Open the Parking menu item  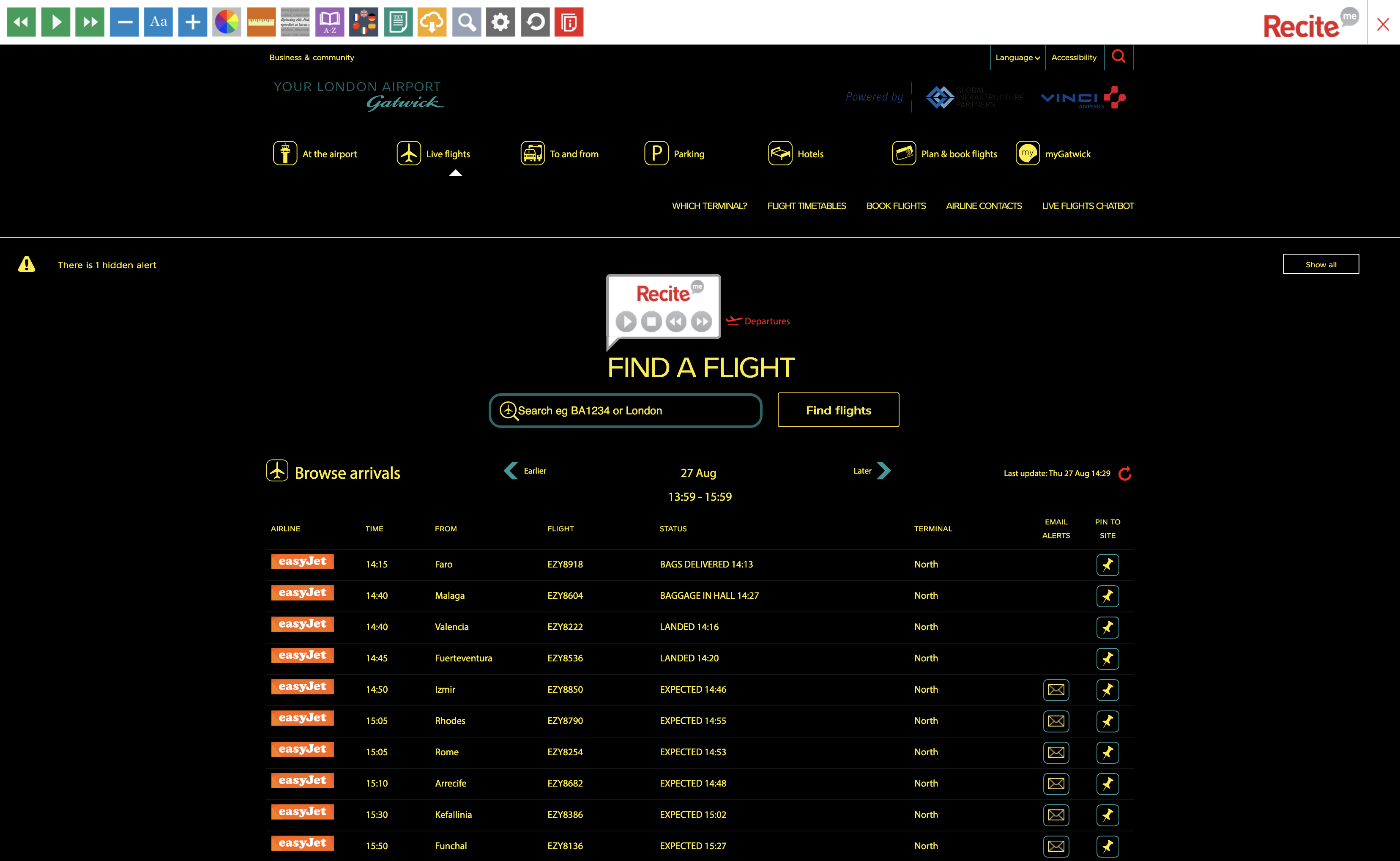click(x=674, y=154)
